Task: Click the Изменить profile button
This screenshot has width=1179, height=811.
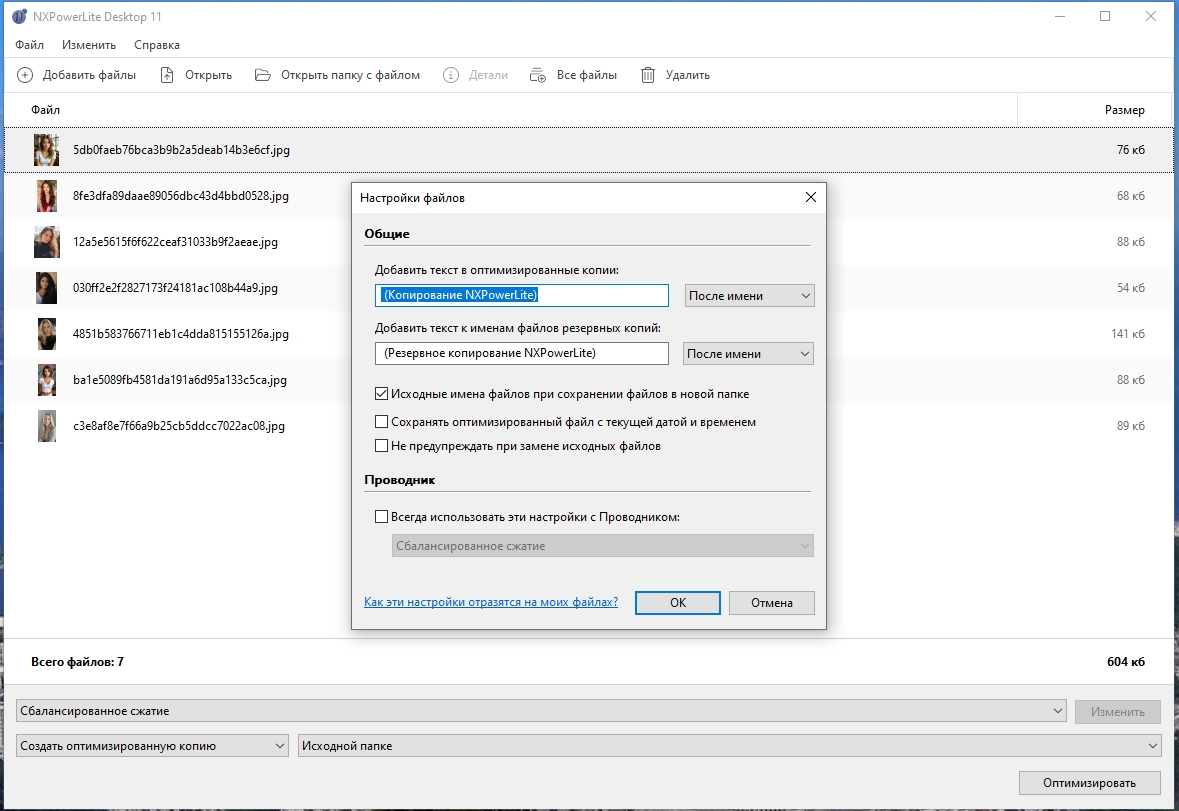Action: point(1117,711)
